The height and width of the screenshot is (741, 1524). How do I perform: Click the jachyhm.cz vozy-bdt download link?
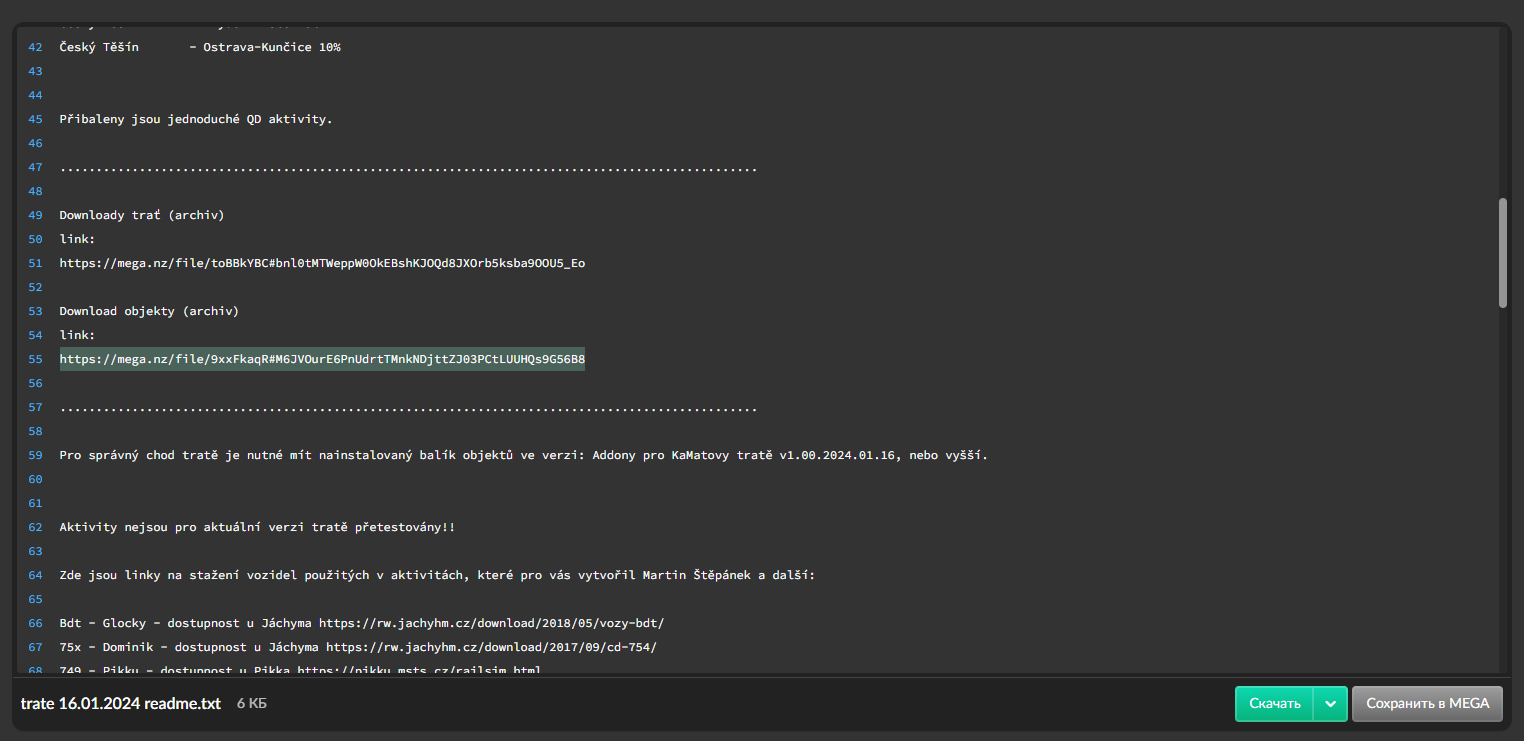492,623
